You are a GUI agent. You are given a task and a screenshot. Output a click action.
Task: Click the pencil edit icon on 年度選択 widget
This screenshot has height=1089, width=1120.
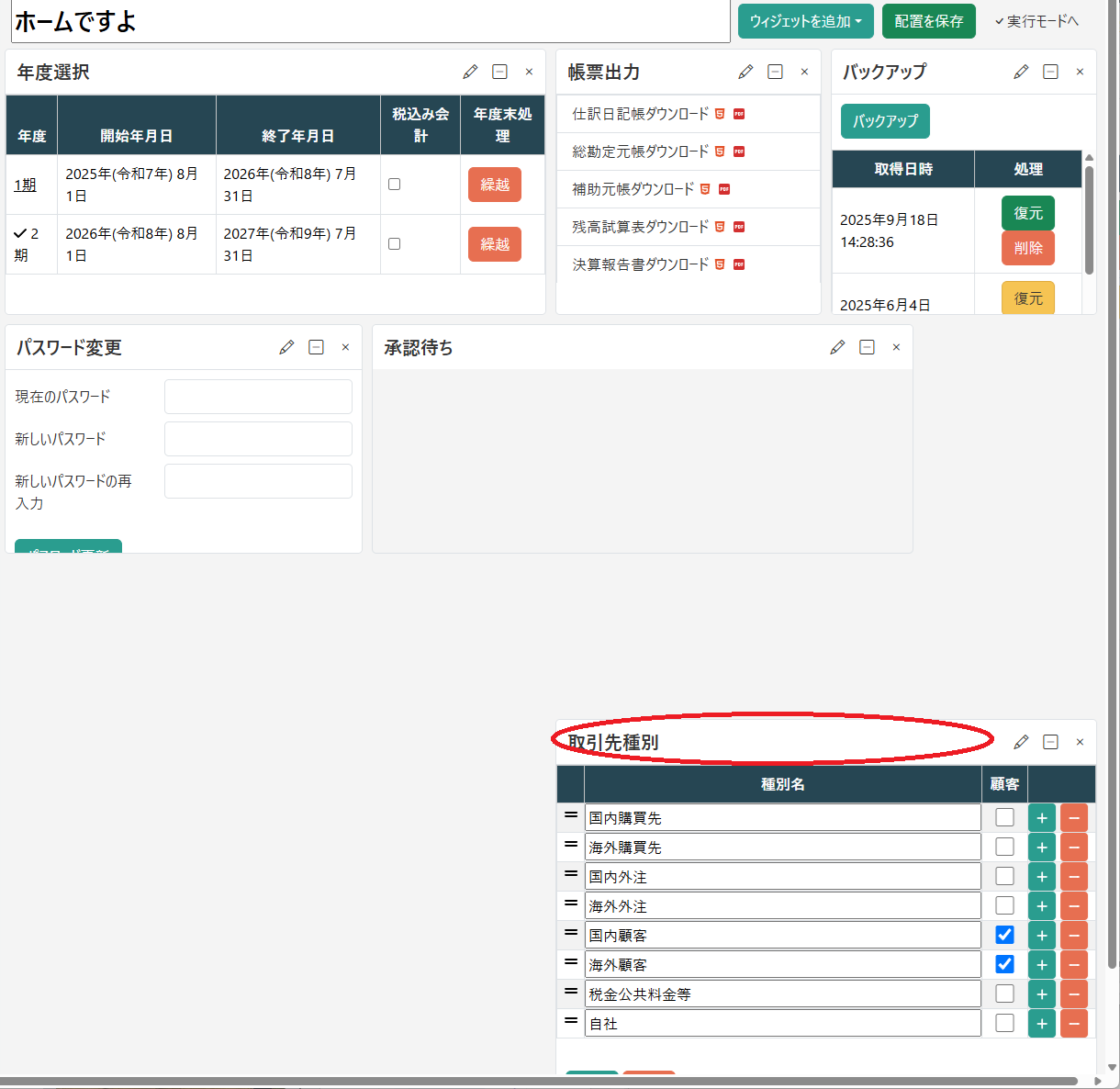coord(470,72)
